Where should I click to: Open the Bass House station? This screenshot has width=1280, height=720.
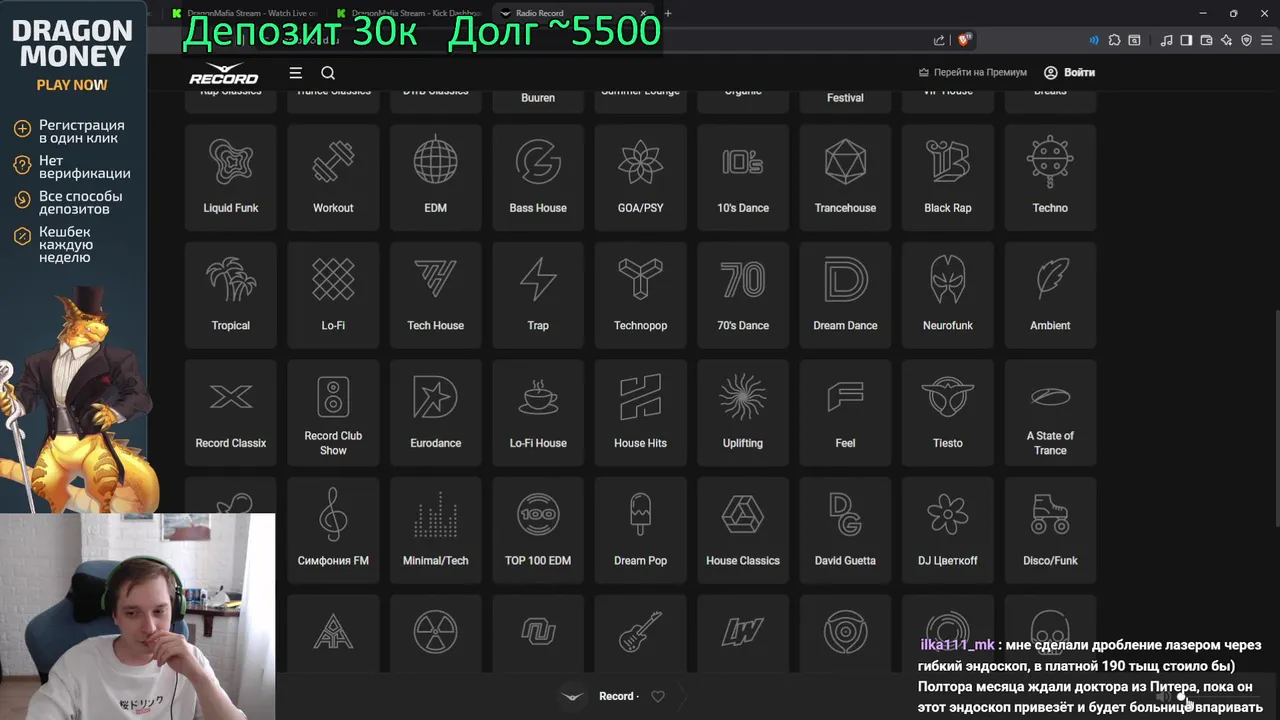[x=538, y=177]
